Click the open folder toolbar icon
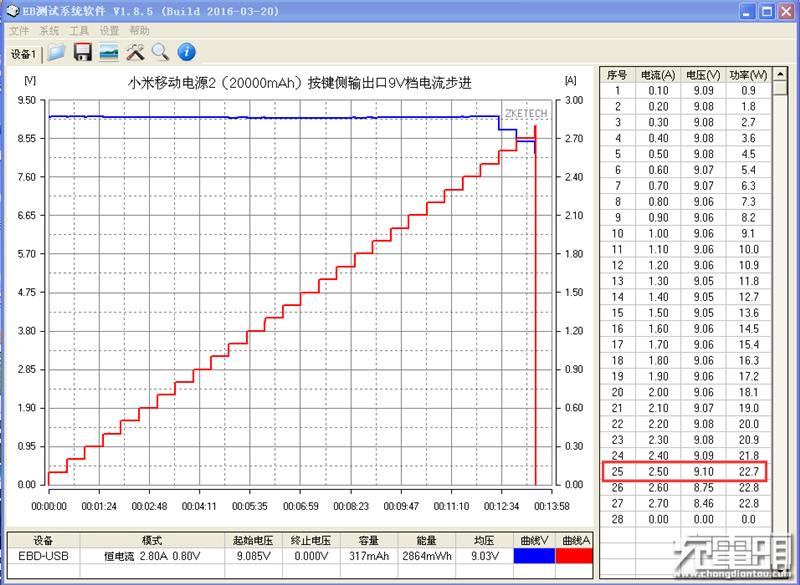The image size is (800, 585). point(57,52)
